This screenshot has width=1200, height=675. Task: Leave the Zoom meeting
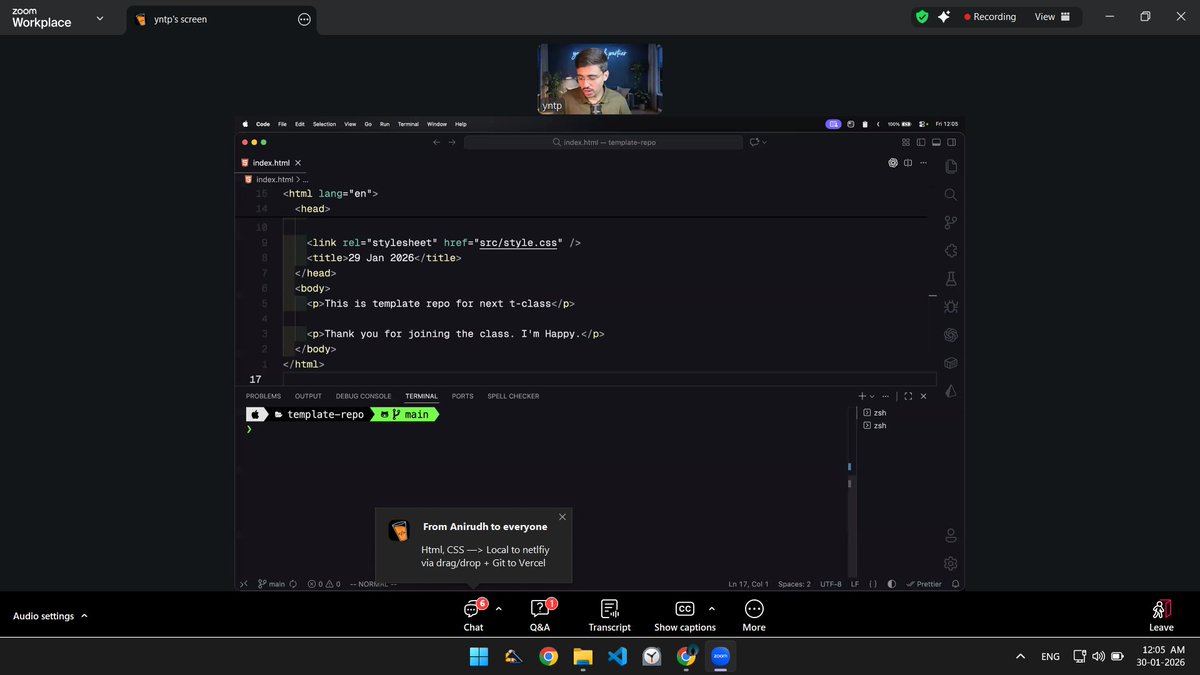click(1161, 615)
